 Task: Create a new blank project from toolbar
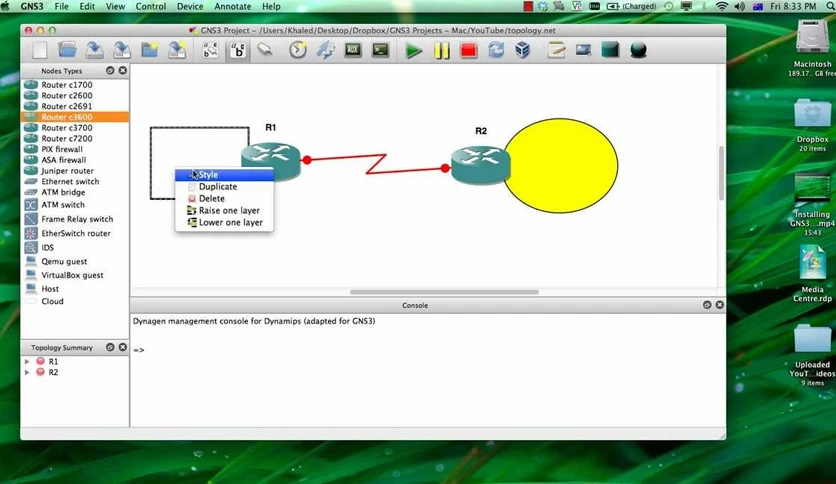tap(39, 50)
